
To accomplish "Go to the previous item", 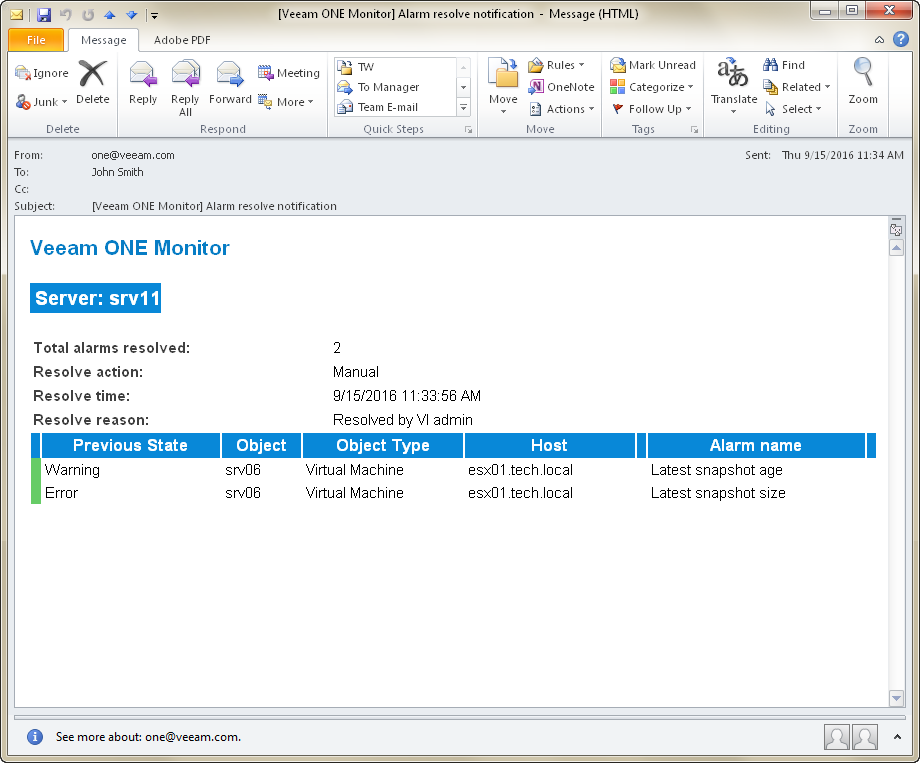I will 109,15.
